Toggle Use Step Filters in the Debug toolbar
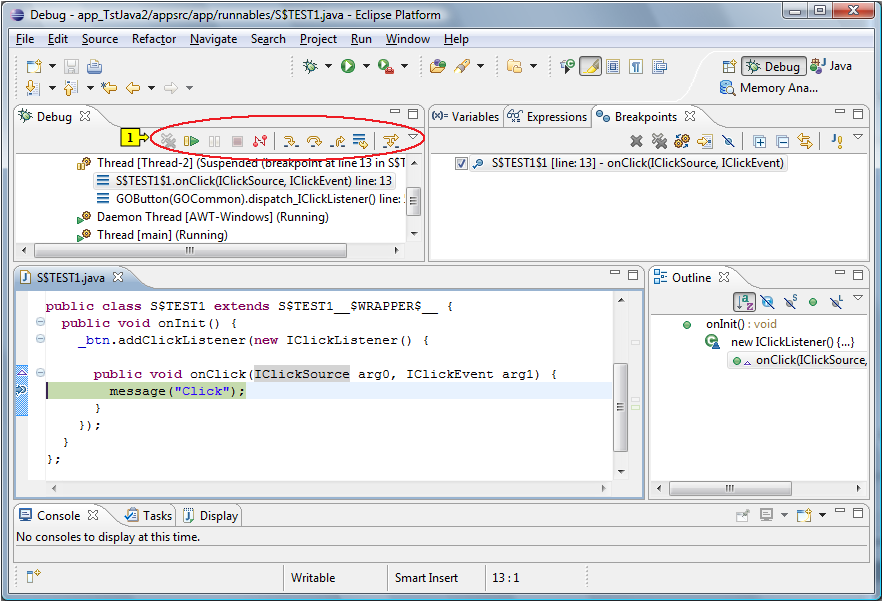882x602 pixels. click(390, 141)
